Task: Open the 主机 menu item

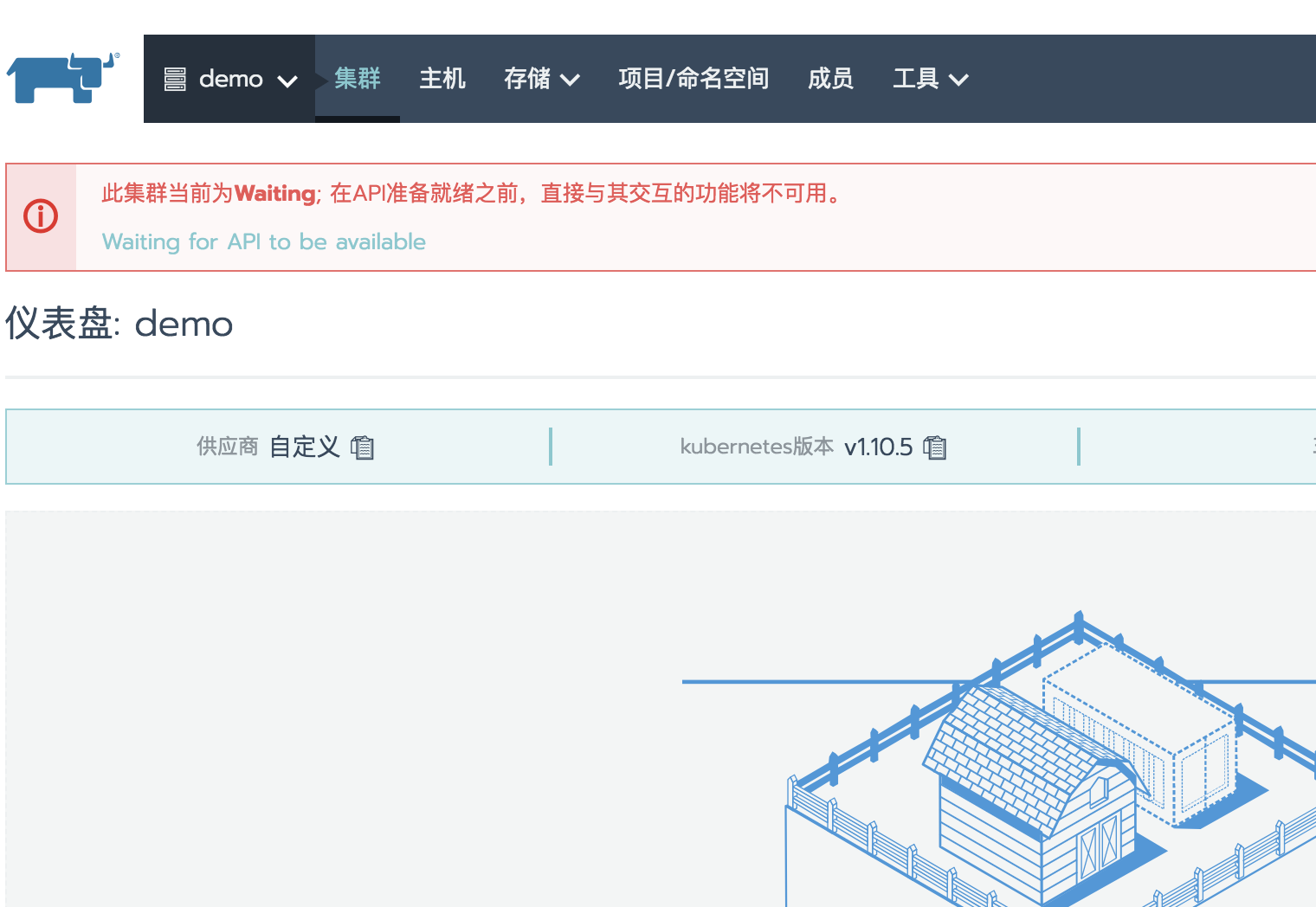Action: pos(442,79)
